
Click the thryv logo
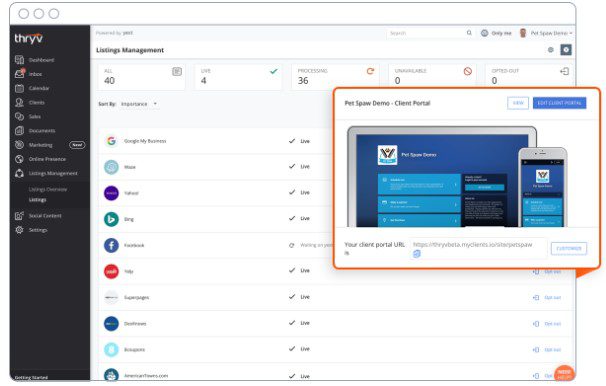29,38
